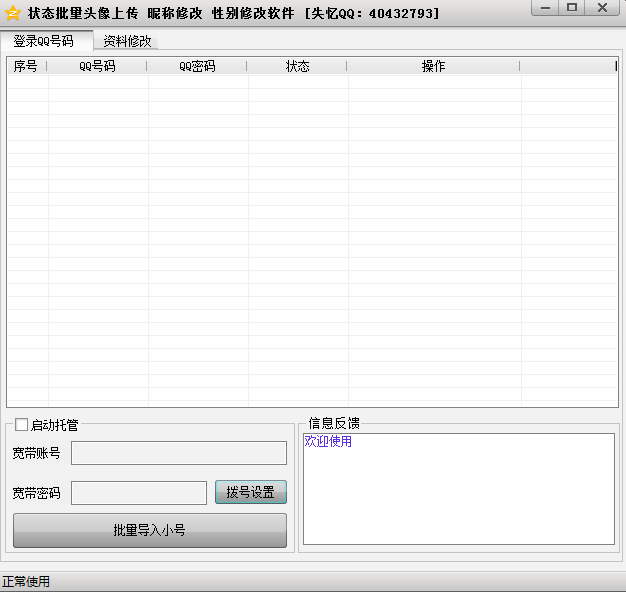
Task: Click the 批量导入小号 button
Action: (x=149, y=530)
